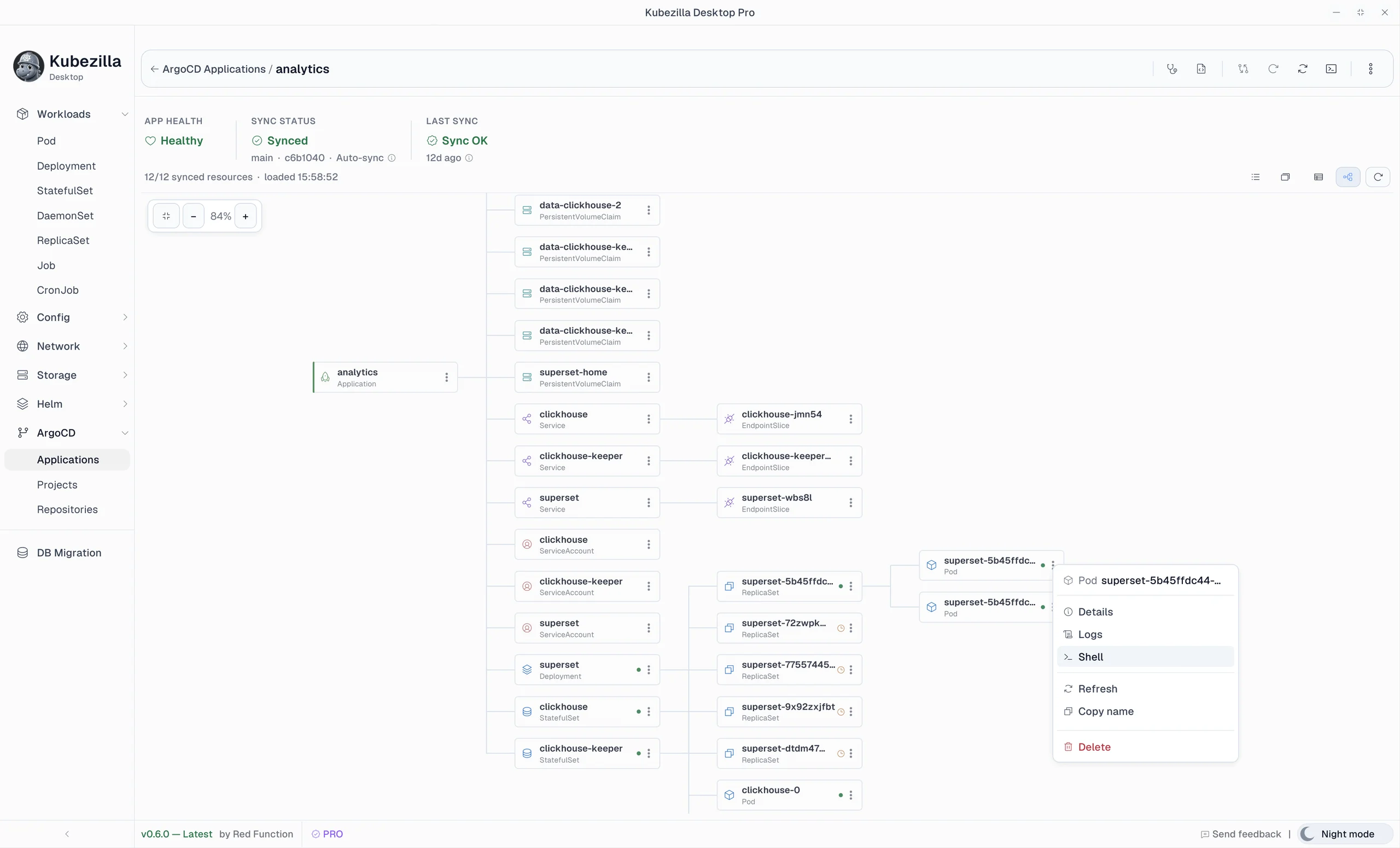Switch to the table view icon
Viewport: 1400px width, 848px height.
[x=1318, y=177]
